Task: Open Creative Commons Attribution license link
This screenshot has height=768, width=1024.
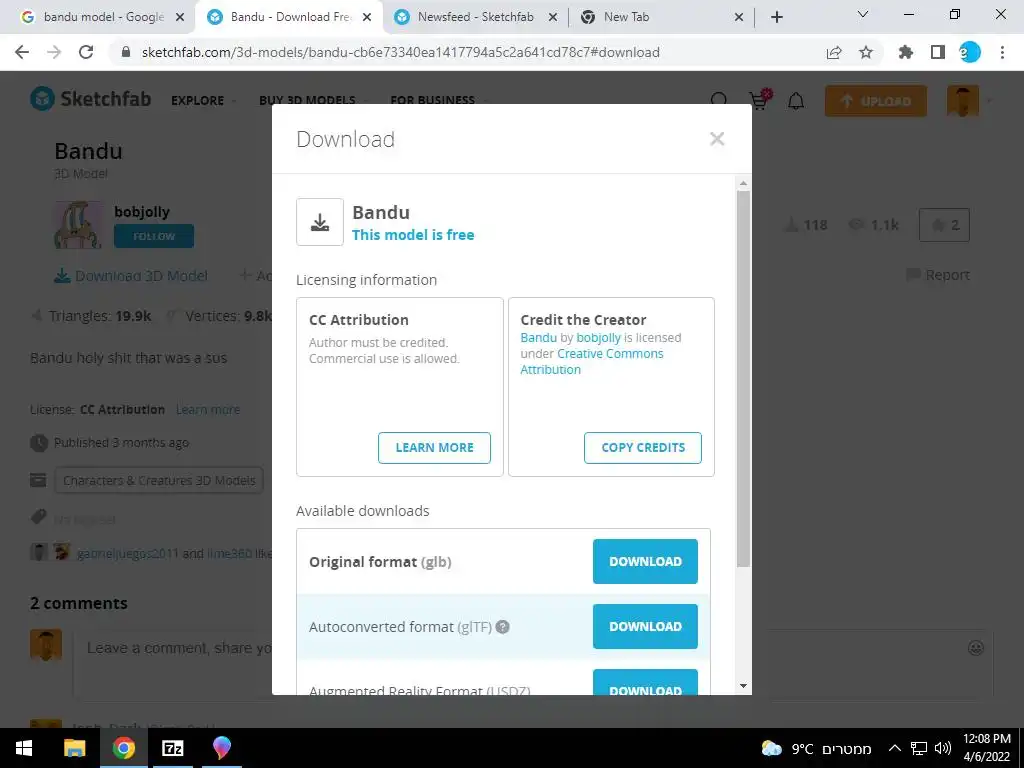Action: tap(592, 361)
